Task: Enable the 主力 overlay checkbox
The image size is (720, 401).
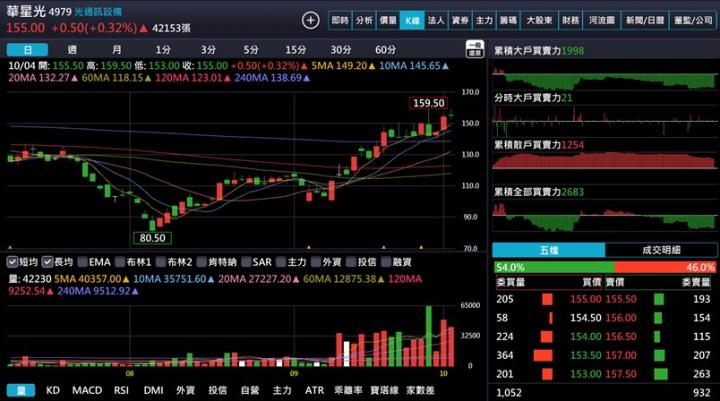Action: coord(281,262)
